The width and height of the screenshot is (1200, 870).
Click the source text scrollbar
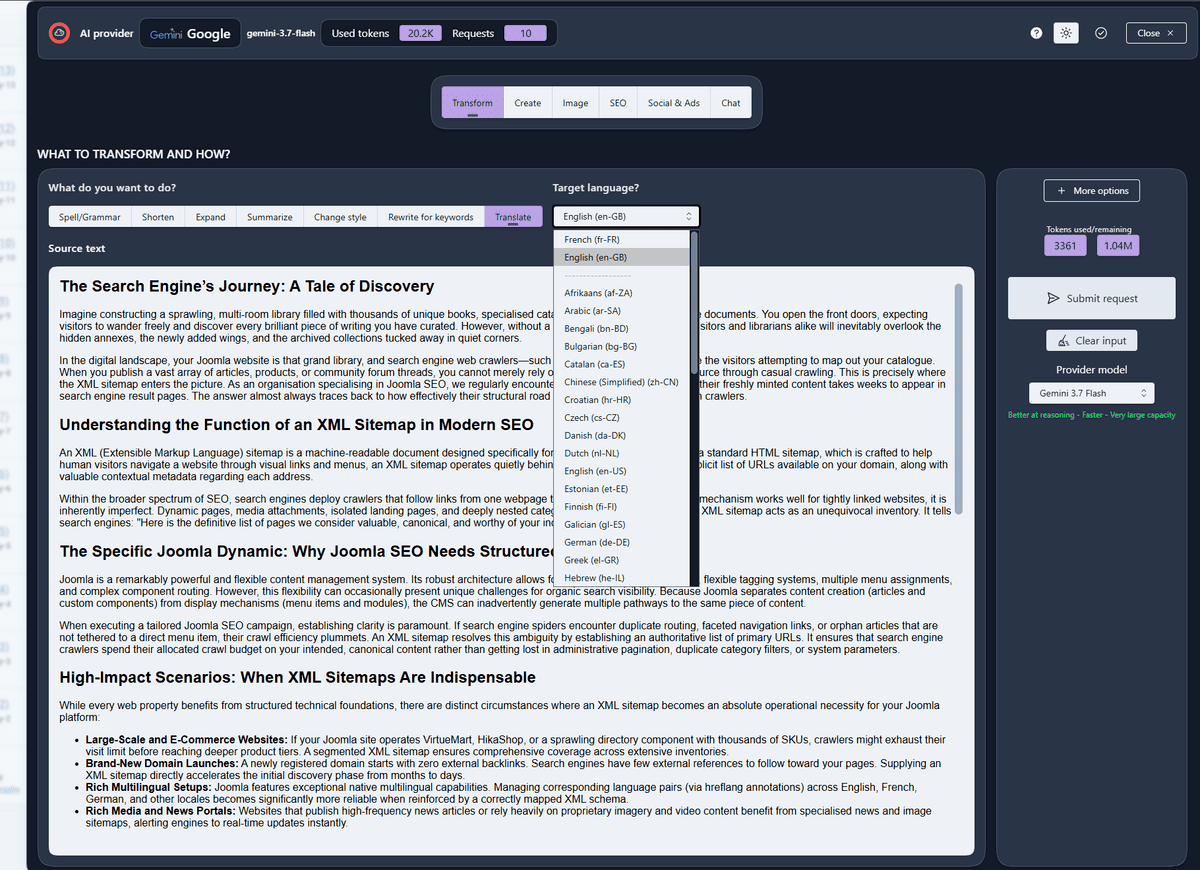(x=959, y=400)
